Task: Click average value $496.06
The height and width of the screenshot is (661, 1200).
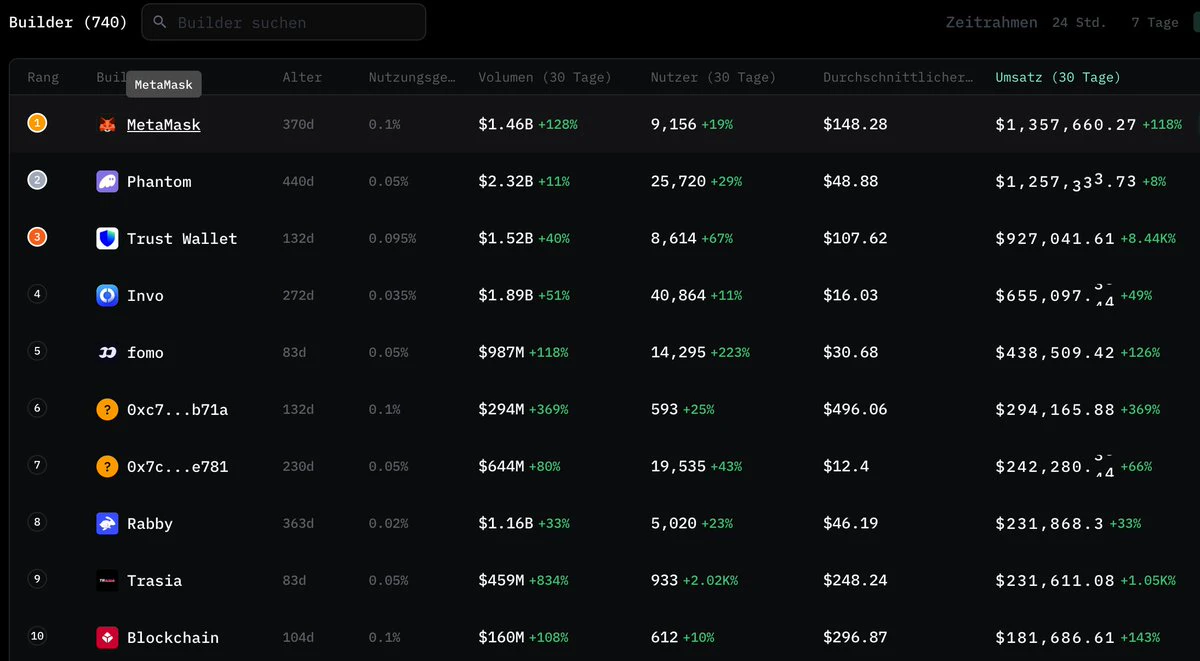Action: (855, 410)
